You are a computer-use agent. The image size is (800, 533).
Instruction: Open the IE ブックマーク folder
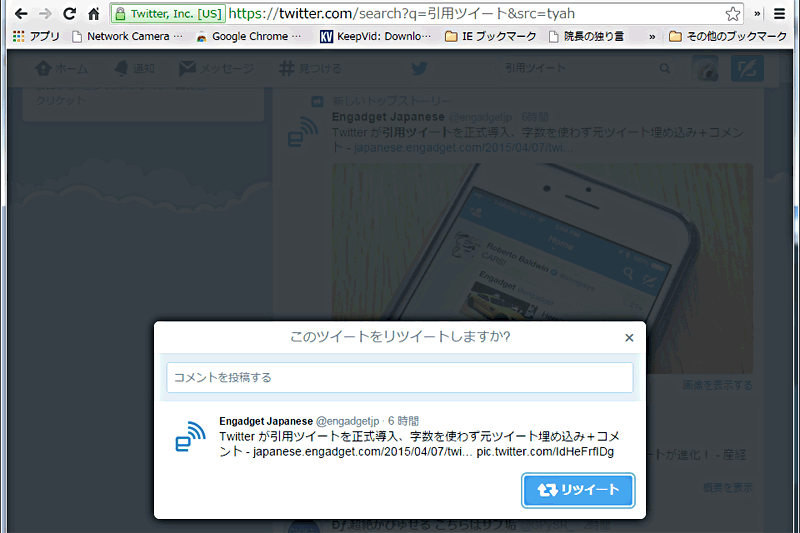click(x=491, y=36)
